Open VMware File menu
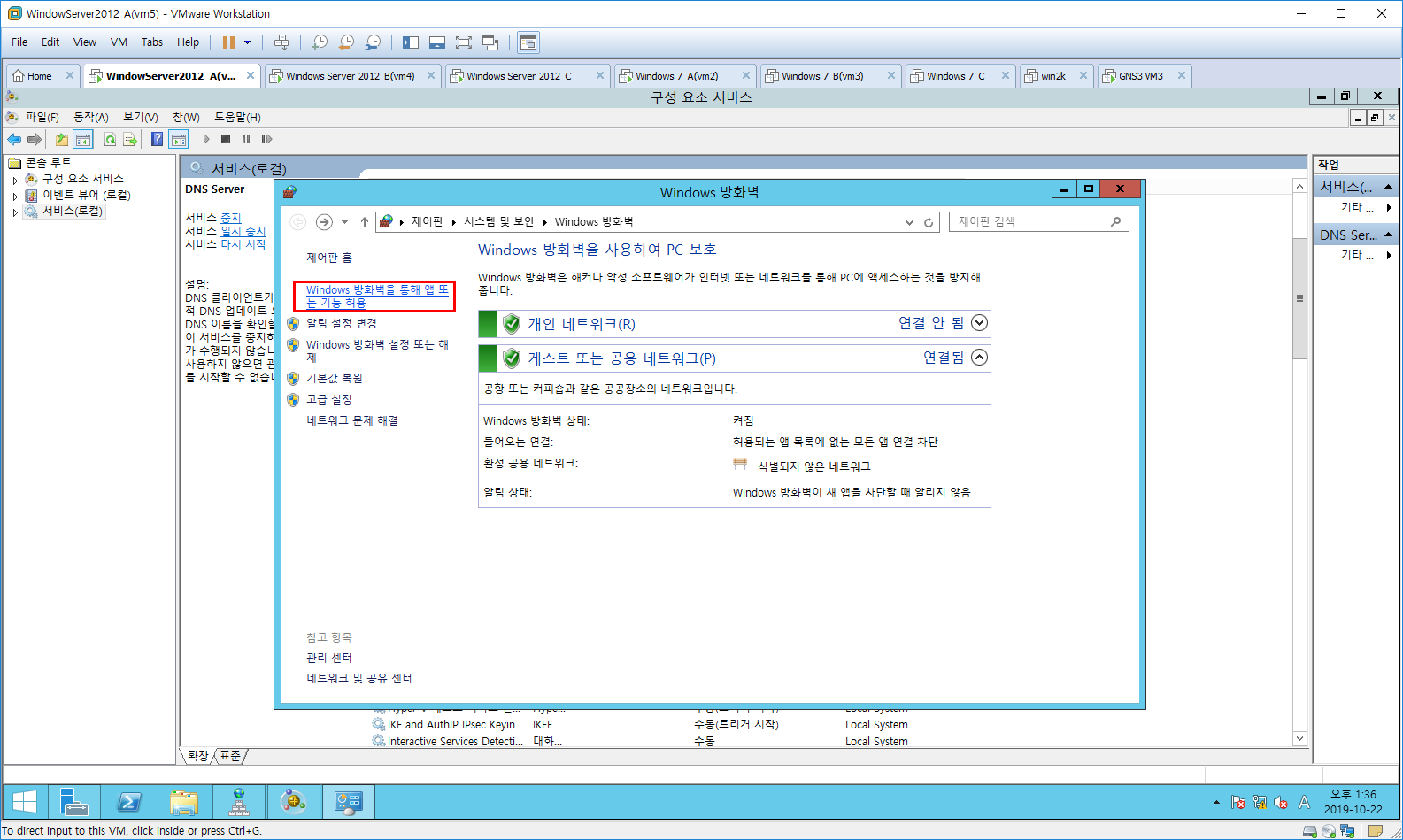The image size is (1403, 840). pos(19,42)
